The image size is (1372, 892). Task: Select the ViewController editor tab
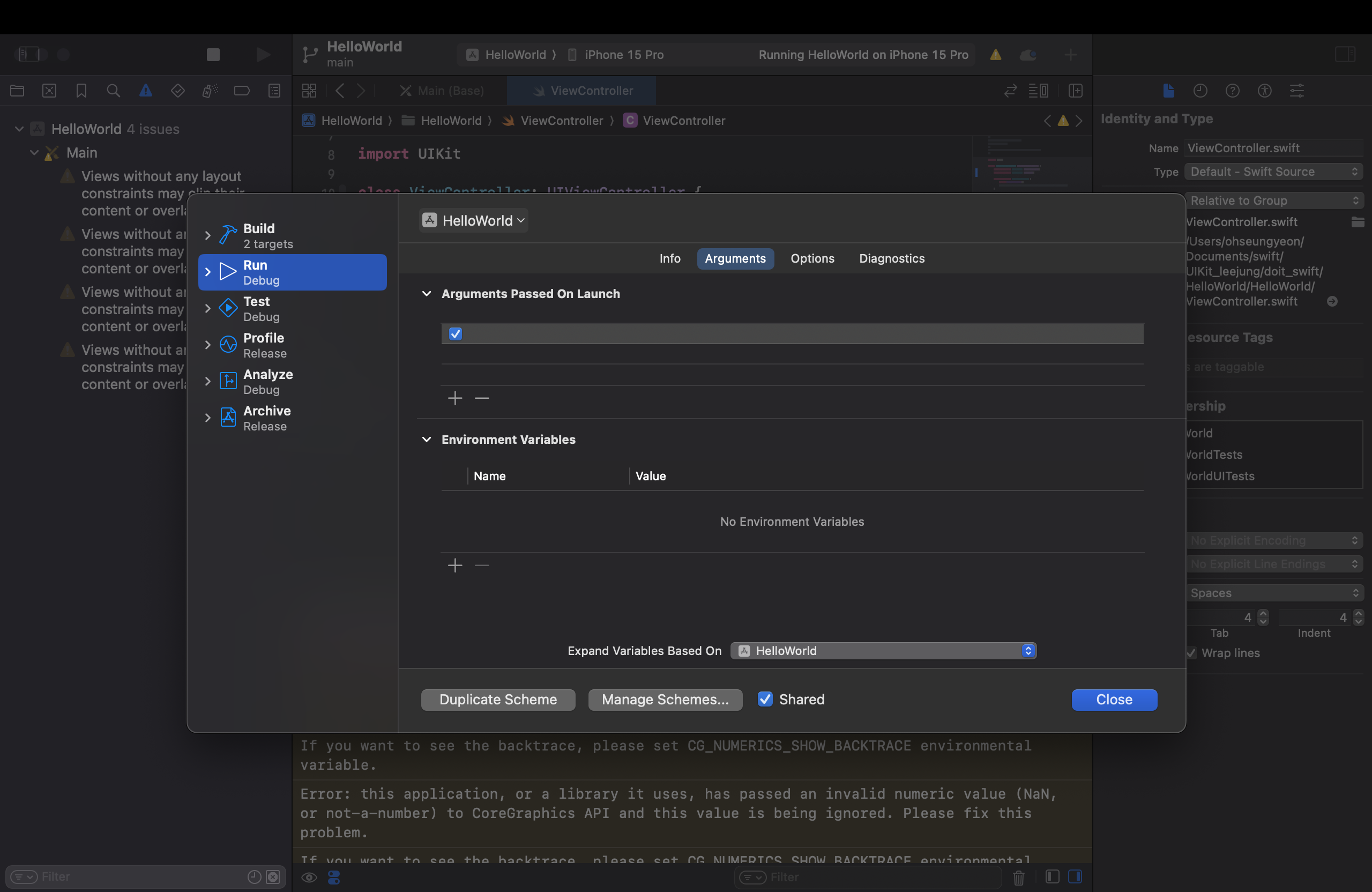click(x=581, y=91)
